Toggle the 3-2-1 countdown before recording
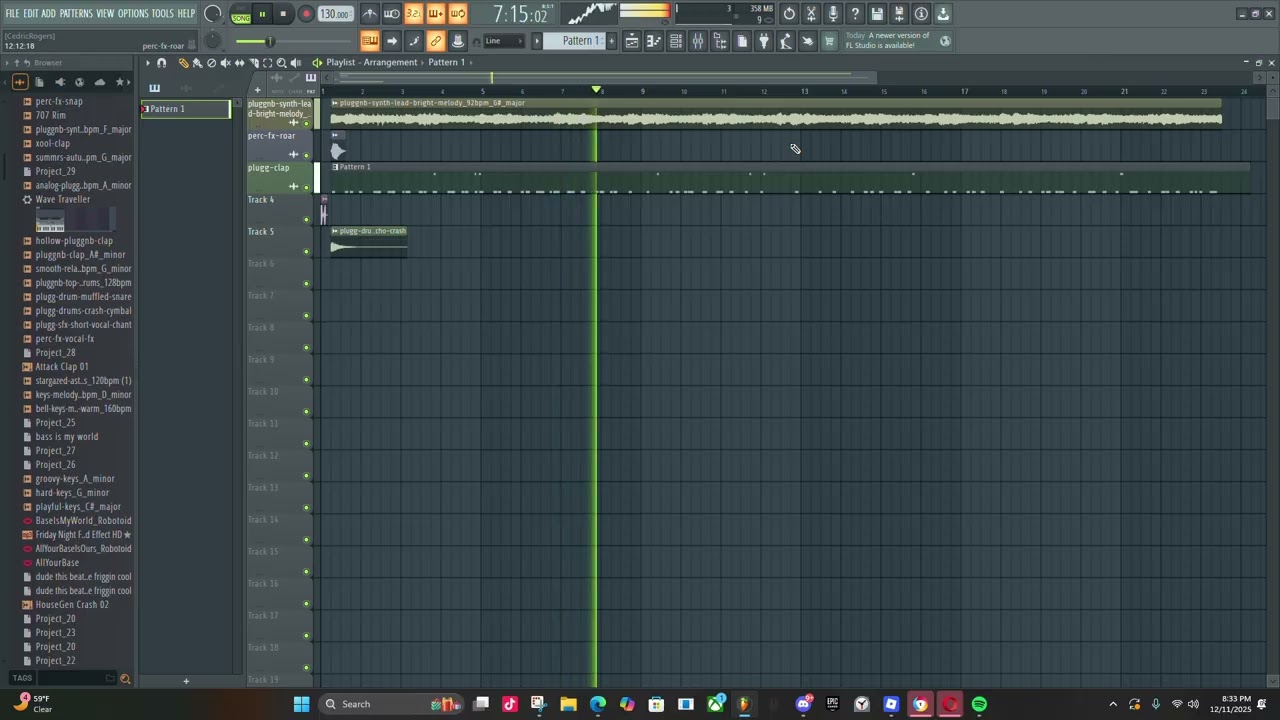The height and width of the screenshot is (720, 1280). pyautogui.click(x=413, y=14)
